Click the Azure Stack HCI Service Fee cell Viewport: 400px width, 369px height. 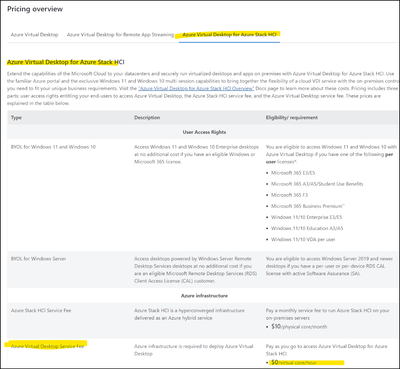coord(41,310)
